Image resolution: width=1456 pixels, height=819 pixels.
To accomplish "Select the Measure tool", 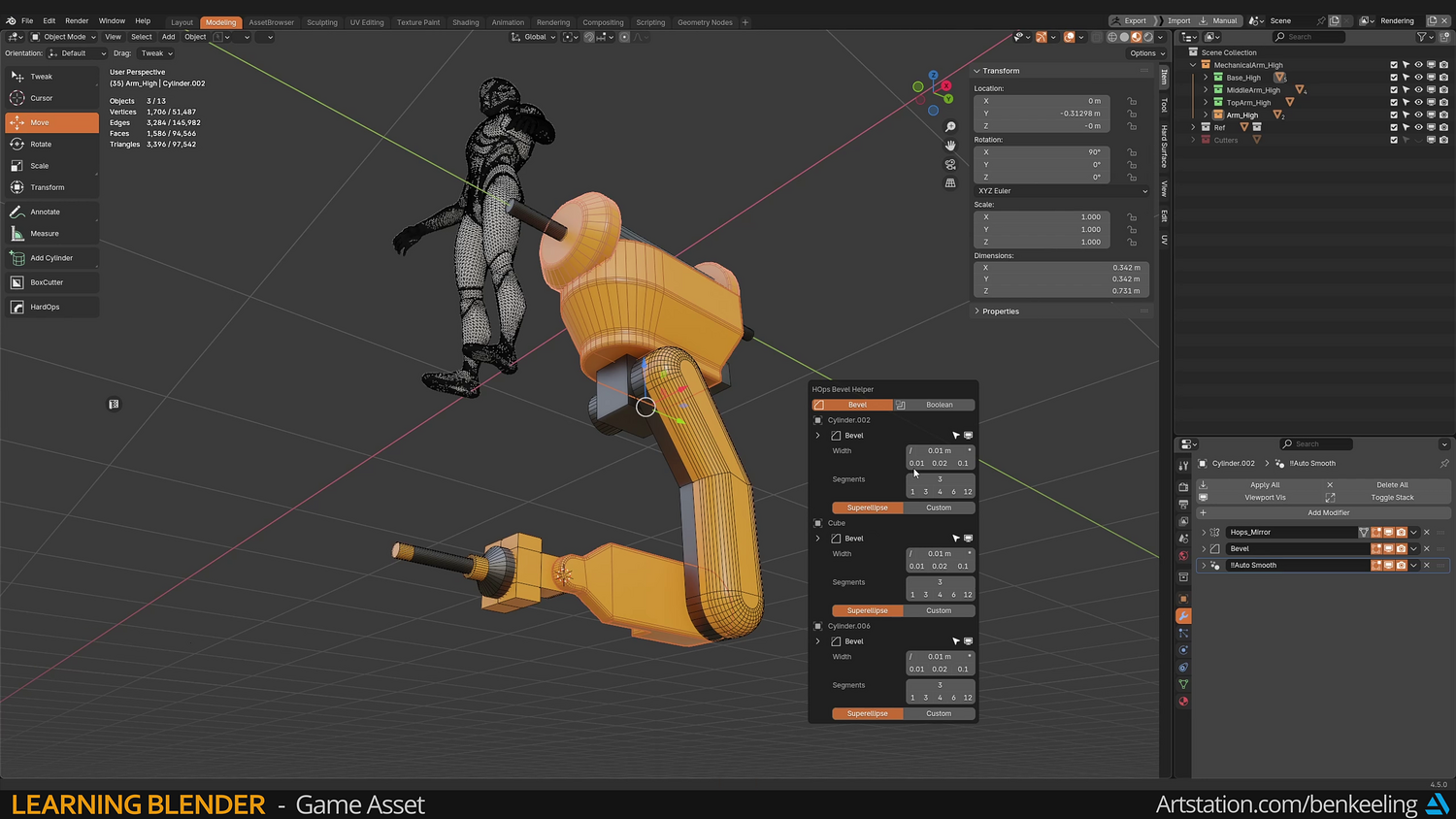I will (x=51, y=234).
